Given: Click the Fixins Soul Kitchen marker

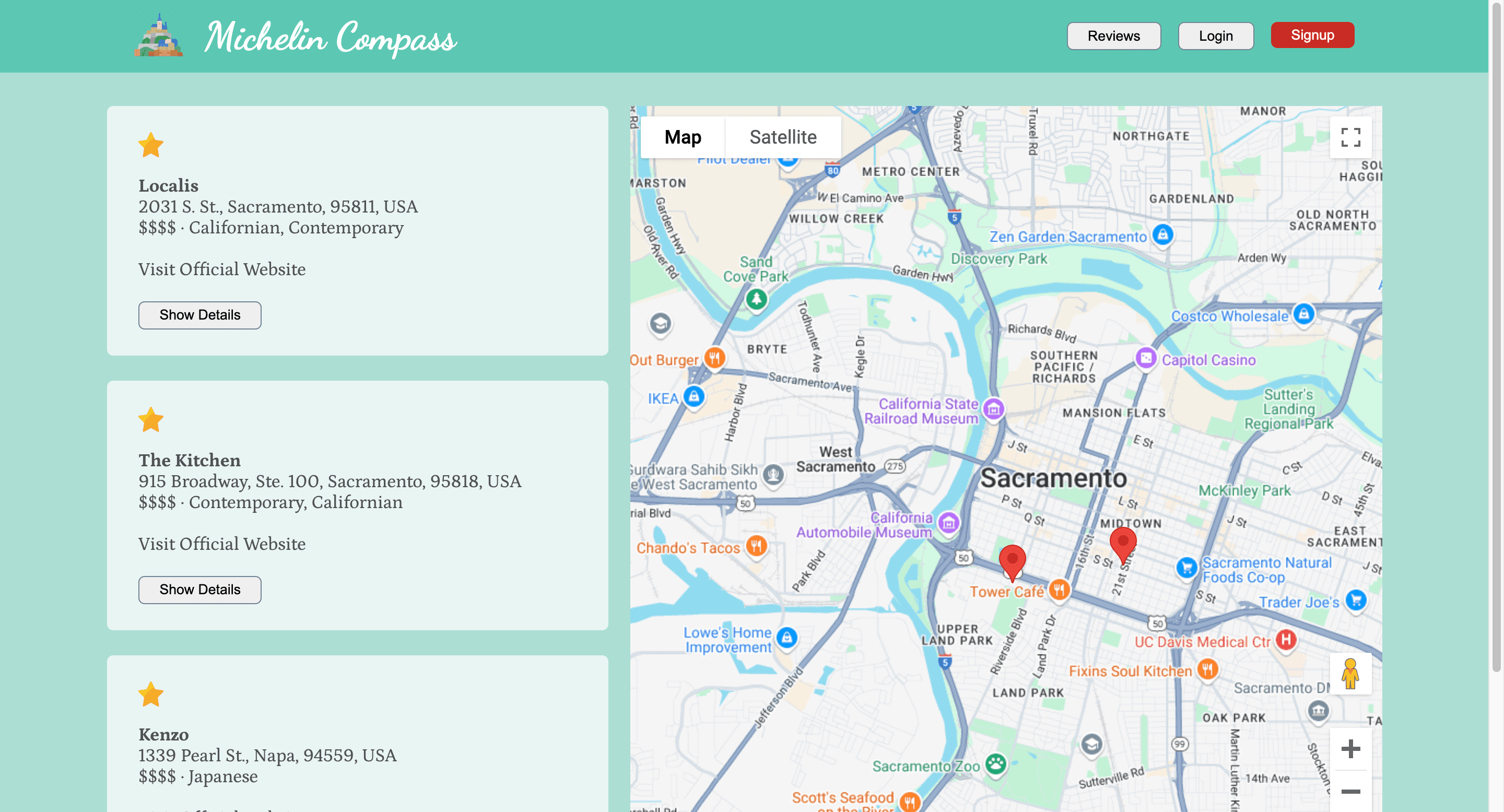Looking at the screenshot, I should pos(1207,669).
